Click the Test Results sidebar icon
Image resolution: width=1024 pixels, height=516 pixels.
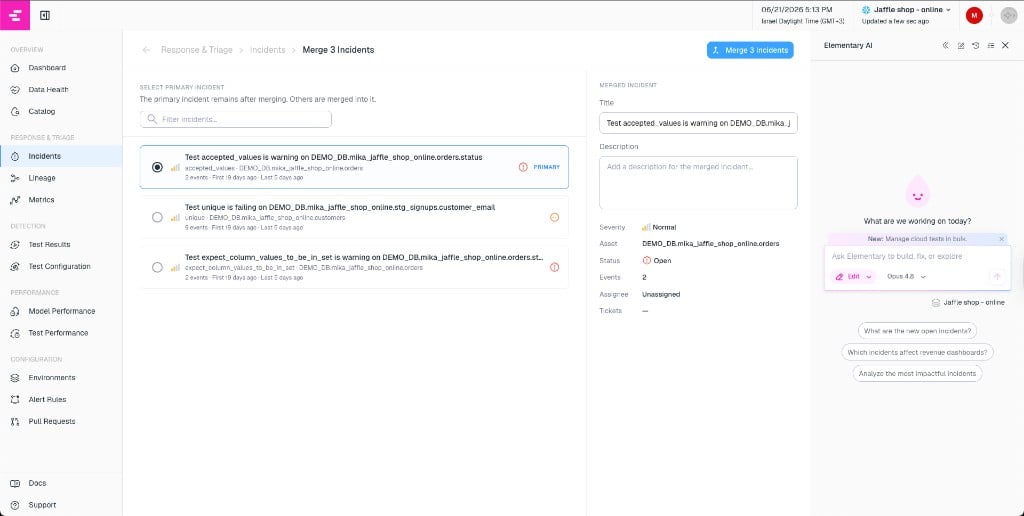pyautogui.click(x=15, y=245)
